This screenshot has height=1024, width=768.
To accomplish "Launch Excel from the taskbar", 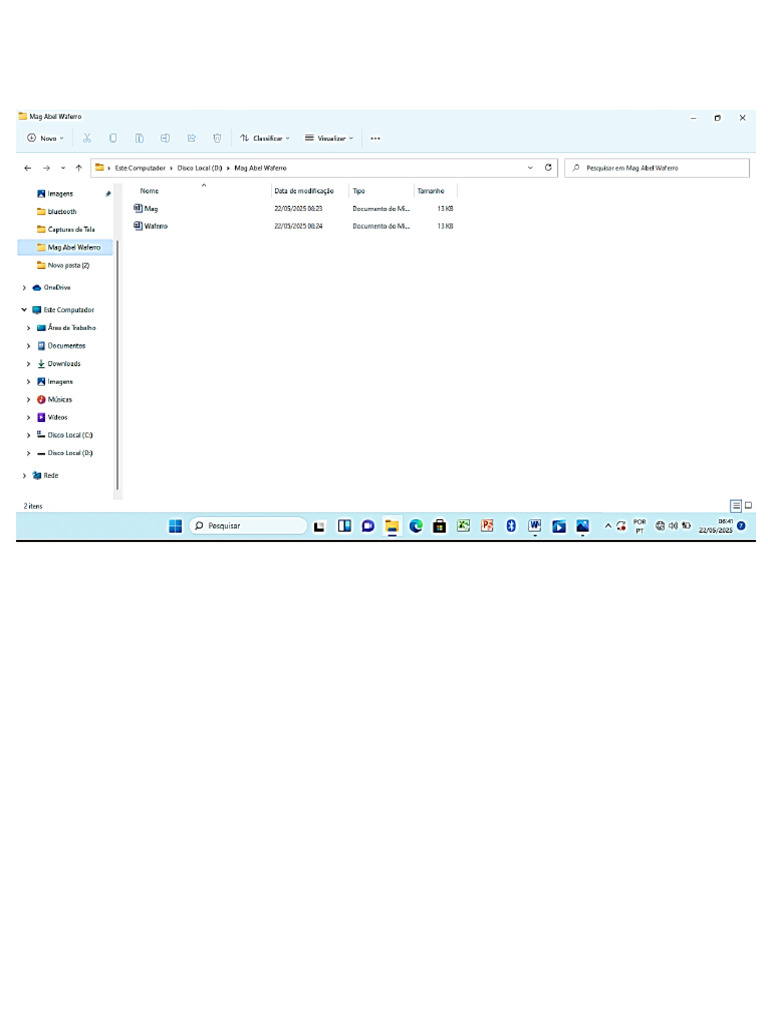I will pos(464,526).
